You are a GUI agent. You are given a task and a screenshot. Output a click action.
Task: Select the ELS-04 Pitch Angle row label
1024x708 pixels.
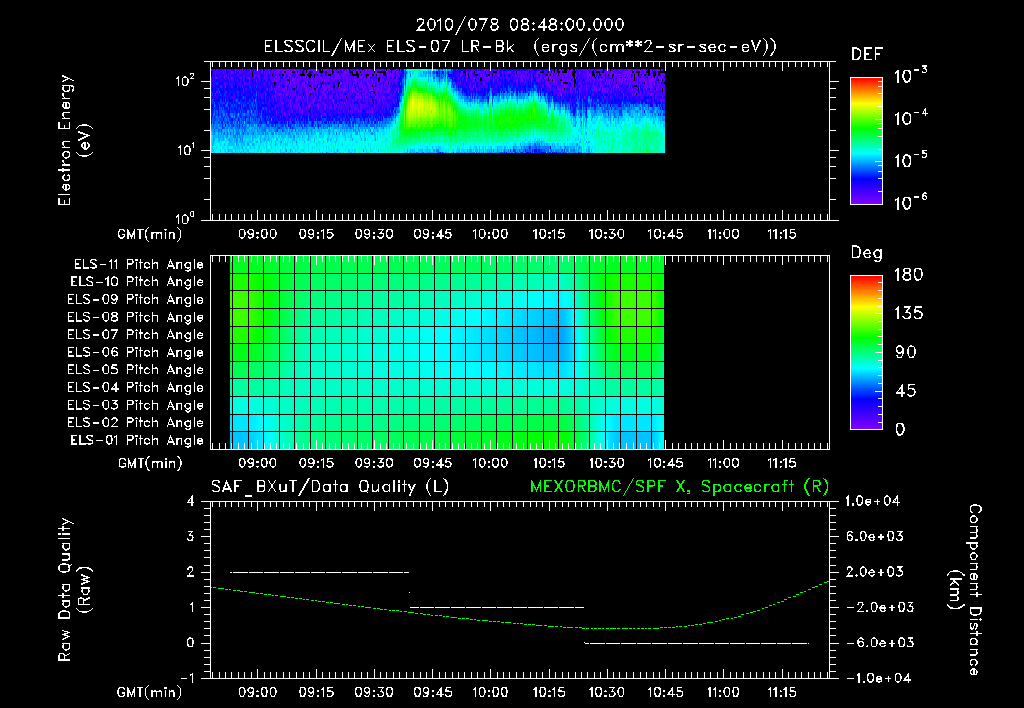click(x=136, y=387)
